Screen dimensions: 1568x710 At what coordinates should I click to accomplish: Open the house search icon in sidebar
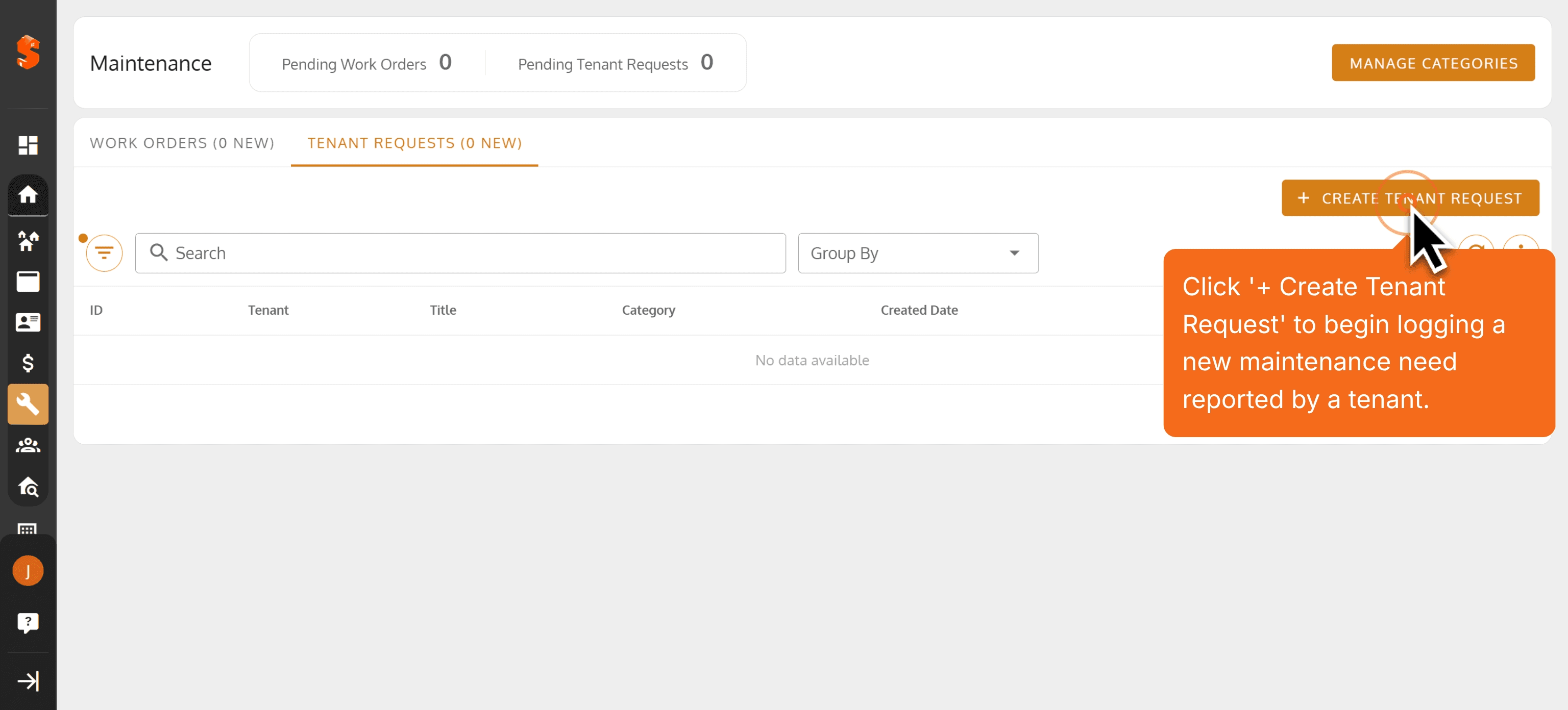28,487
